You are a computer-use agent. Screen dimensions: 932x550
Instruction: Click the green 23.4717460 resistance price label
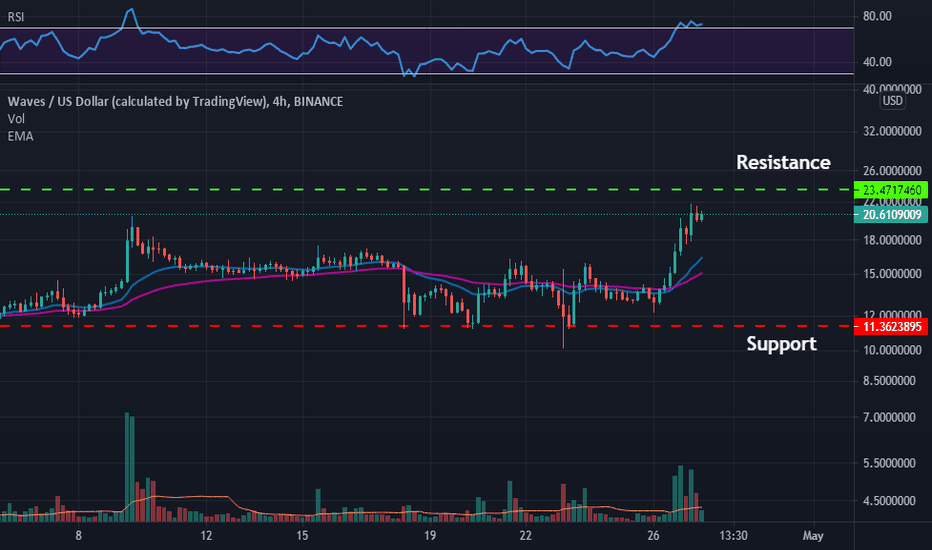(x=891, y=190)
